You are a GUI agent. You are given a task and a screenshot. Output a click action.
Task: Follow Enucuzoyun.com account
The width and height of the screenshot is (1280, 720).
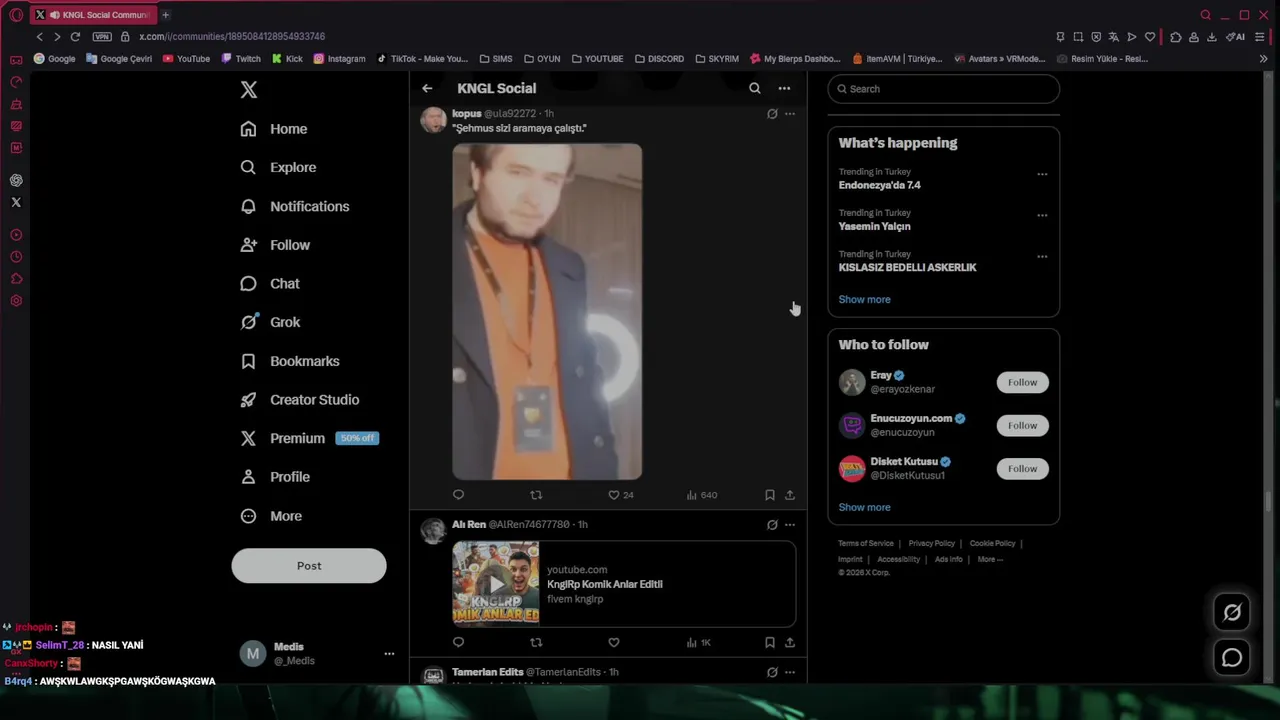tap(1022, 425)
